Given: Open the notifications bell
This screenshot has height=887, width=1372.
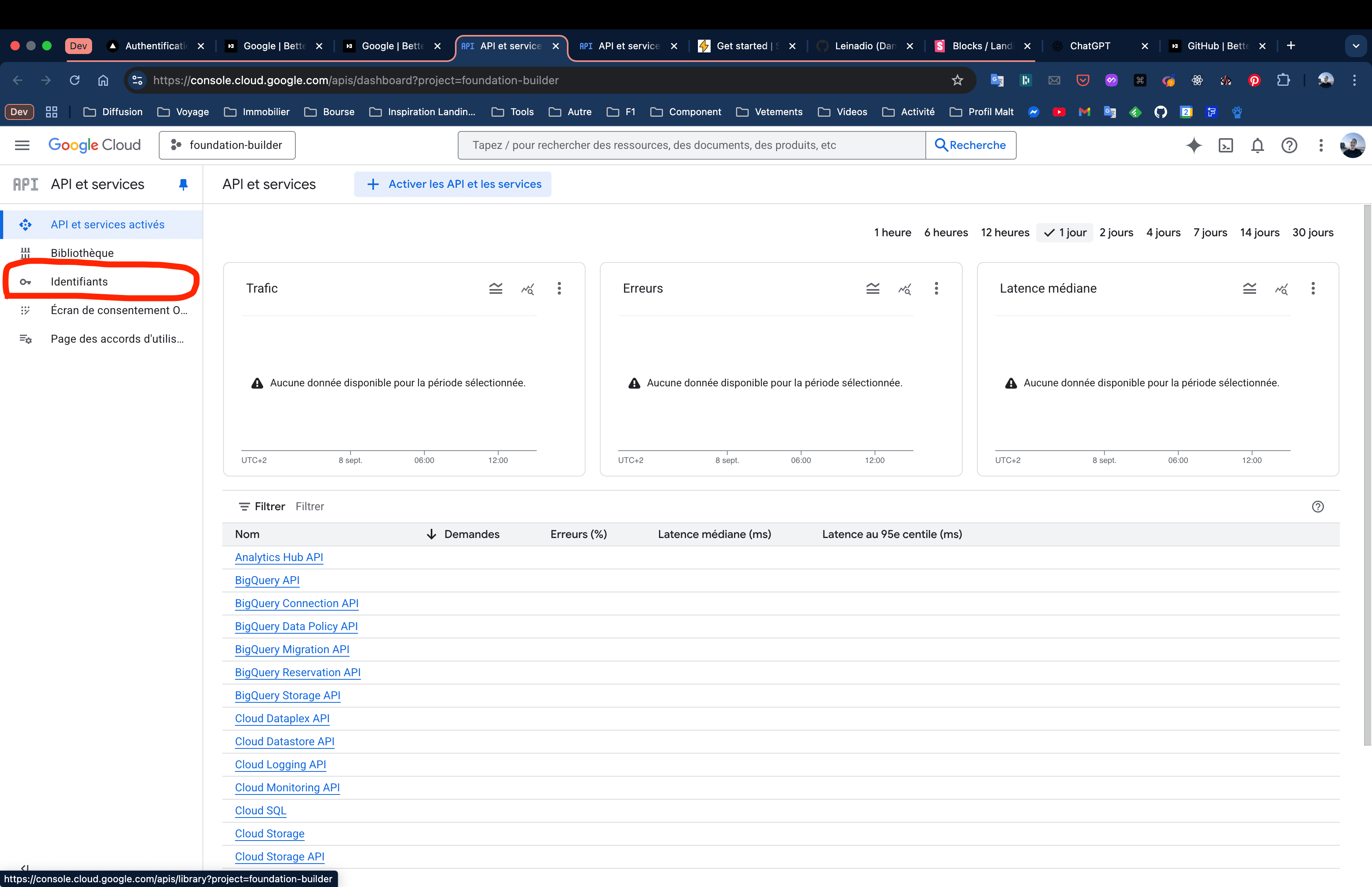Looking at the screenshot, I should 1257,146.
